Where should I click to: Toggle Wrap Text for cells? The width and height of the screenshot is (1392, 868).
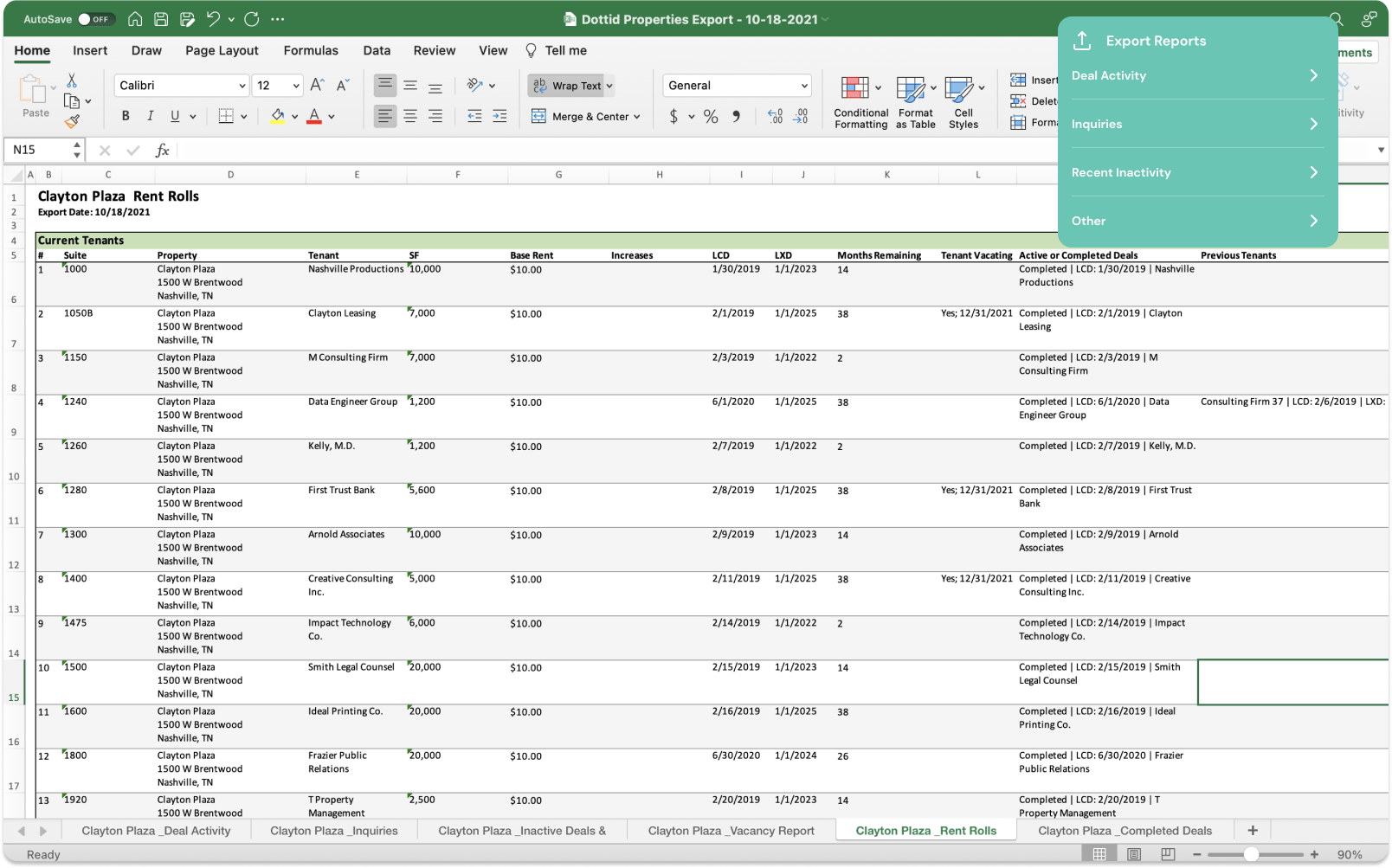[571, 86]
